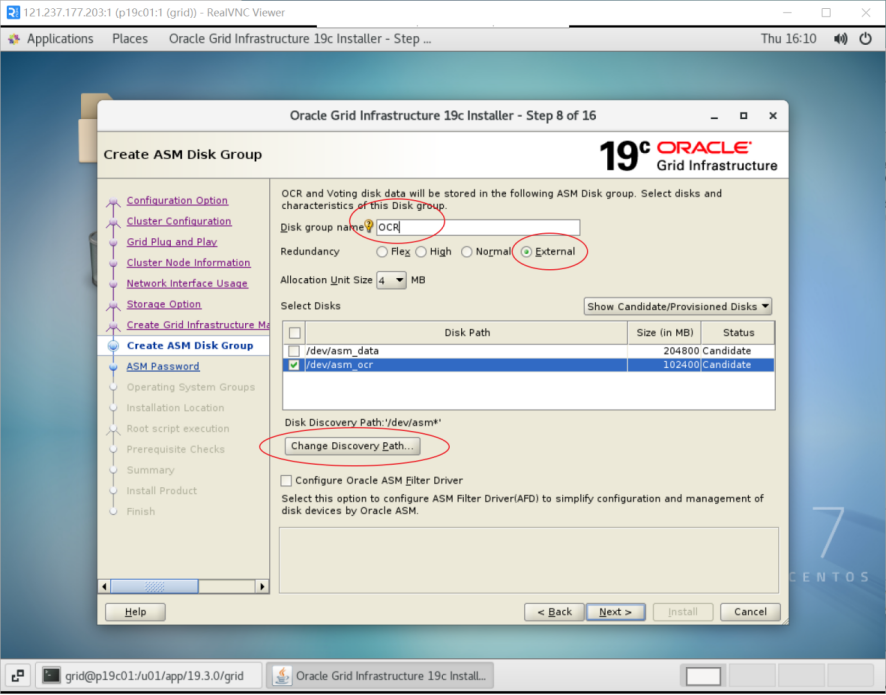886x695 pixels.
Task: Open the Cluster Configuration step link
Action: (x=179, y=221)
